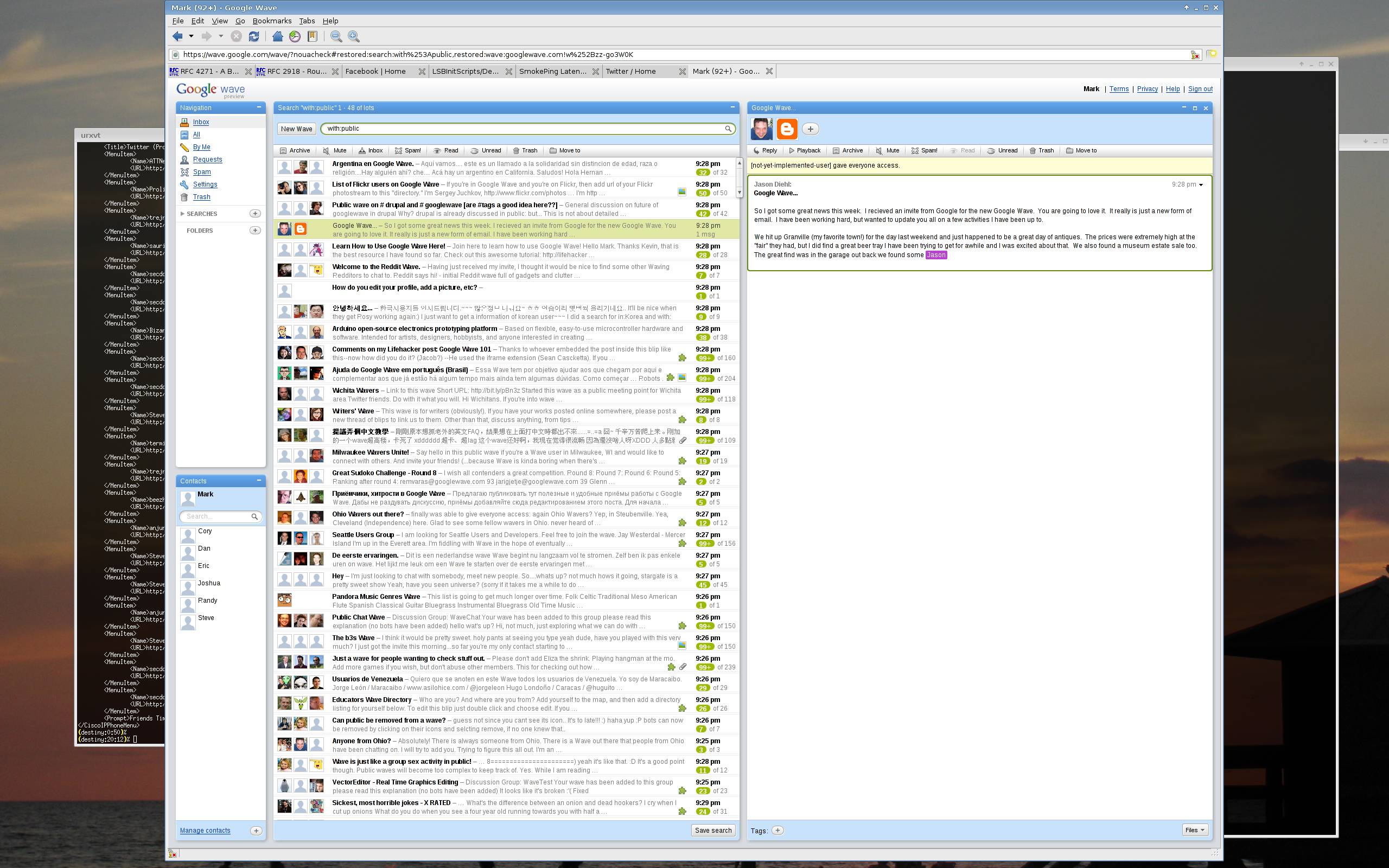Click the search magnifier in with:public box
The height and width of the screenshot is (868, 1389).
point(728,129)
